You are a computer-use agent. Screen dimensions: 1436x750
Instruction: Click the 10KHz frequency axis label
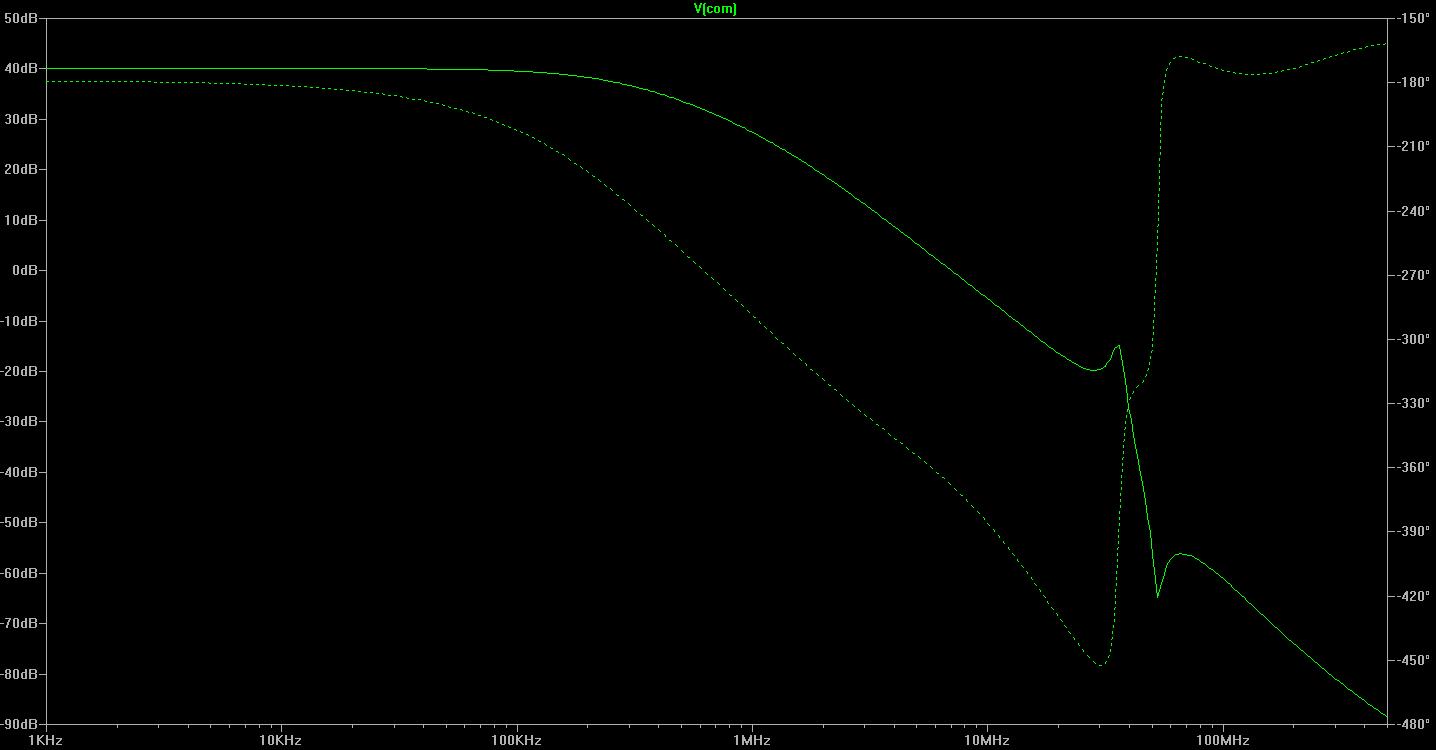[x=281, y=741]
